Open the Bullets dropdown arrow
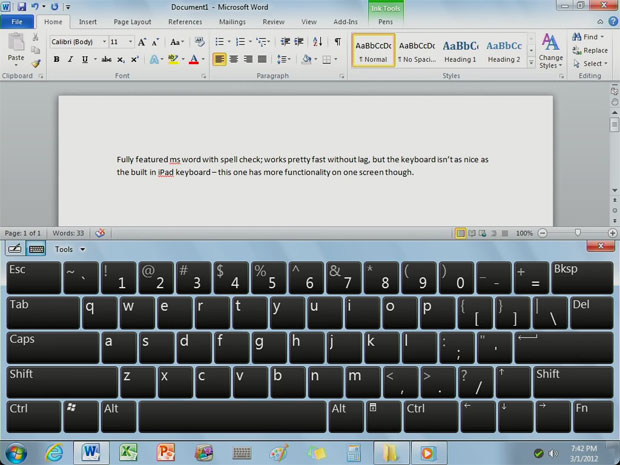This screenshot has width=620, height=465. pos(229,42)
